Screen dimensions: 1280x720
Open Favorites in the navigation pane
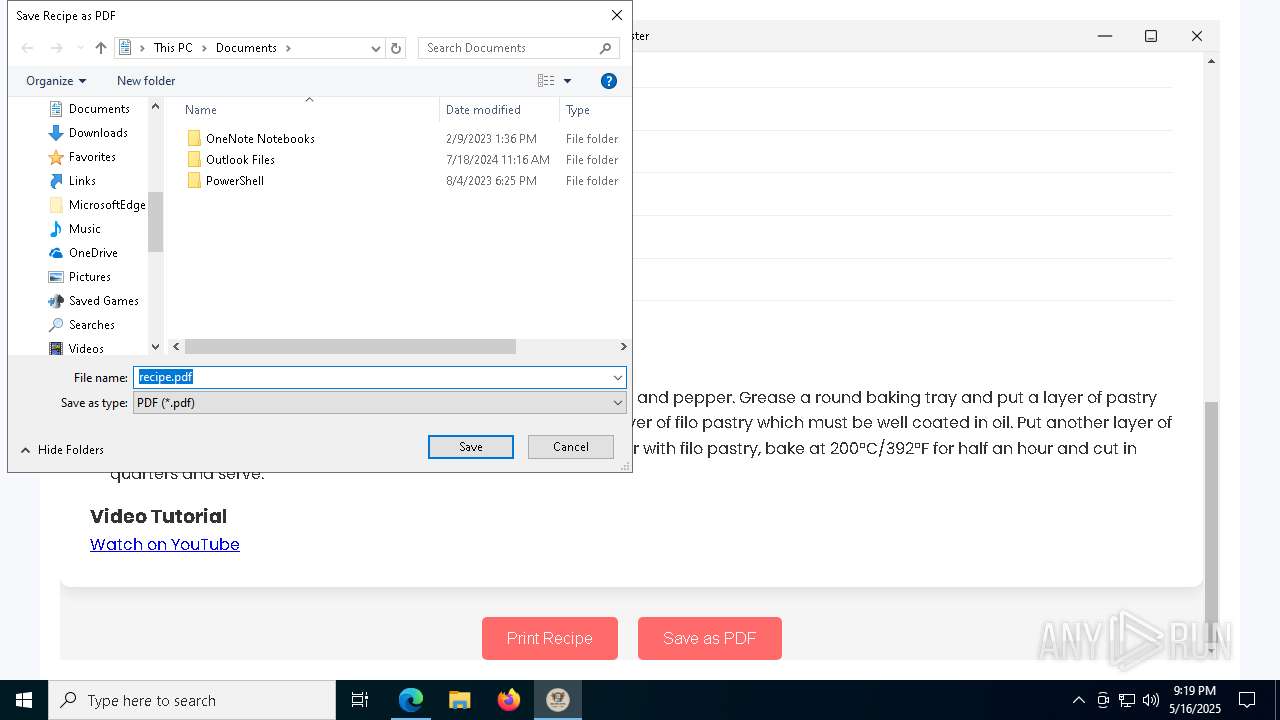coord(92,157)
